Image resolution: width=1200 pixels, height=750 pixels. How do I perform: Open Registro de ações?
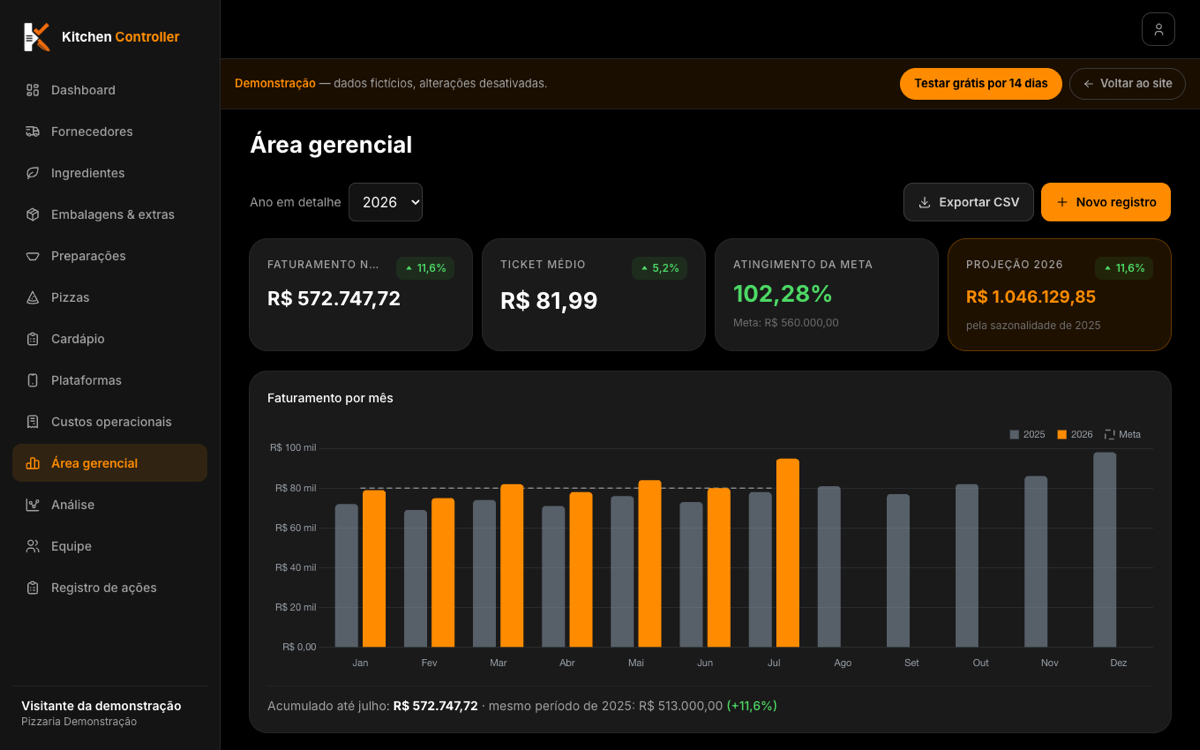pos(109,588)
